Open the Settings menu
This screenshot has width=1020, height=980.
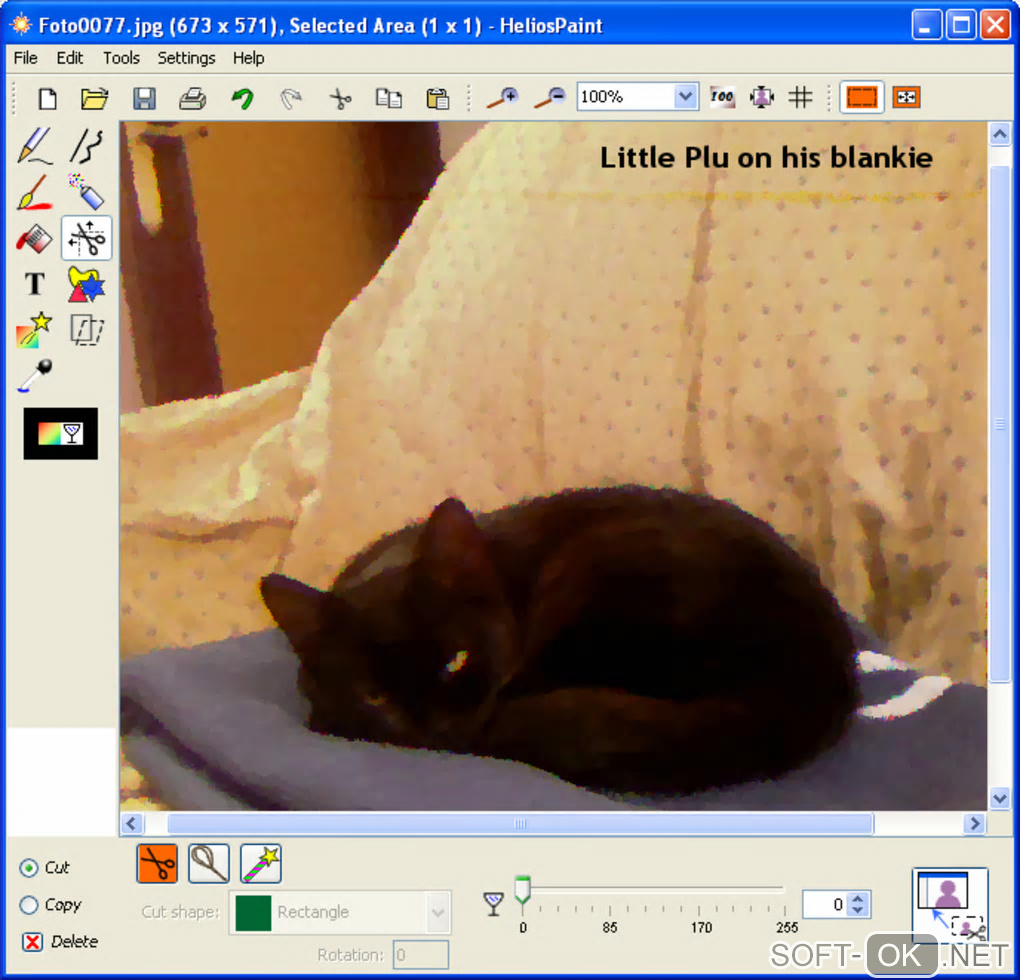(x=186, y=58)
